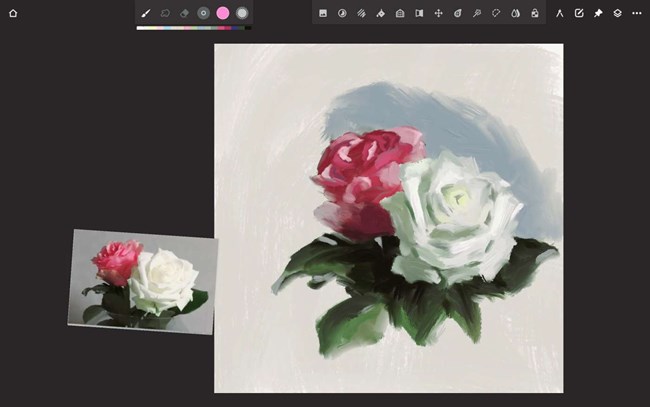The height and width of the screenshot is (407, 650).
Task: Select the Eraser tool
Action: coord(184,13)
